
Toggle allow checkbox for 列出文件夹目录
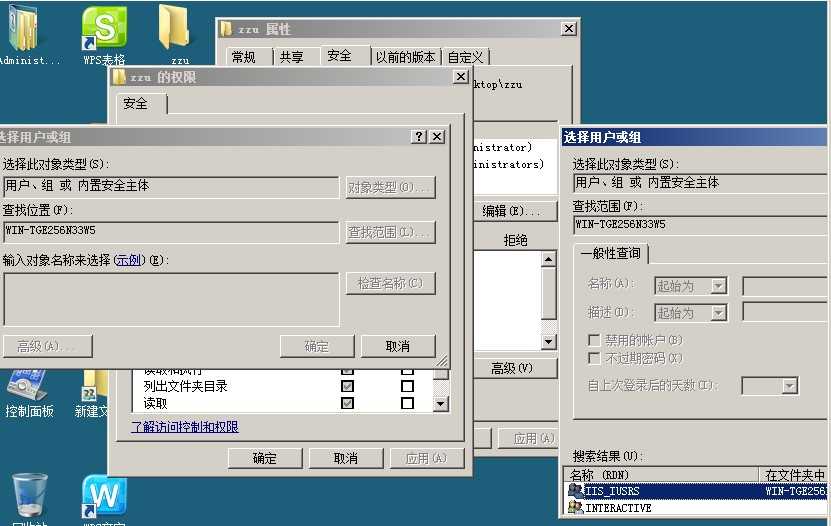point(347,386)
